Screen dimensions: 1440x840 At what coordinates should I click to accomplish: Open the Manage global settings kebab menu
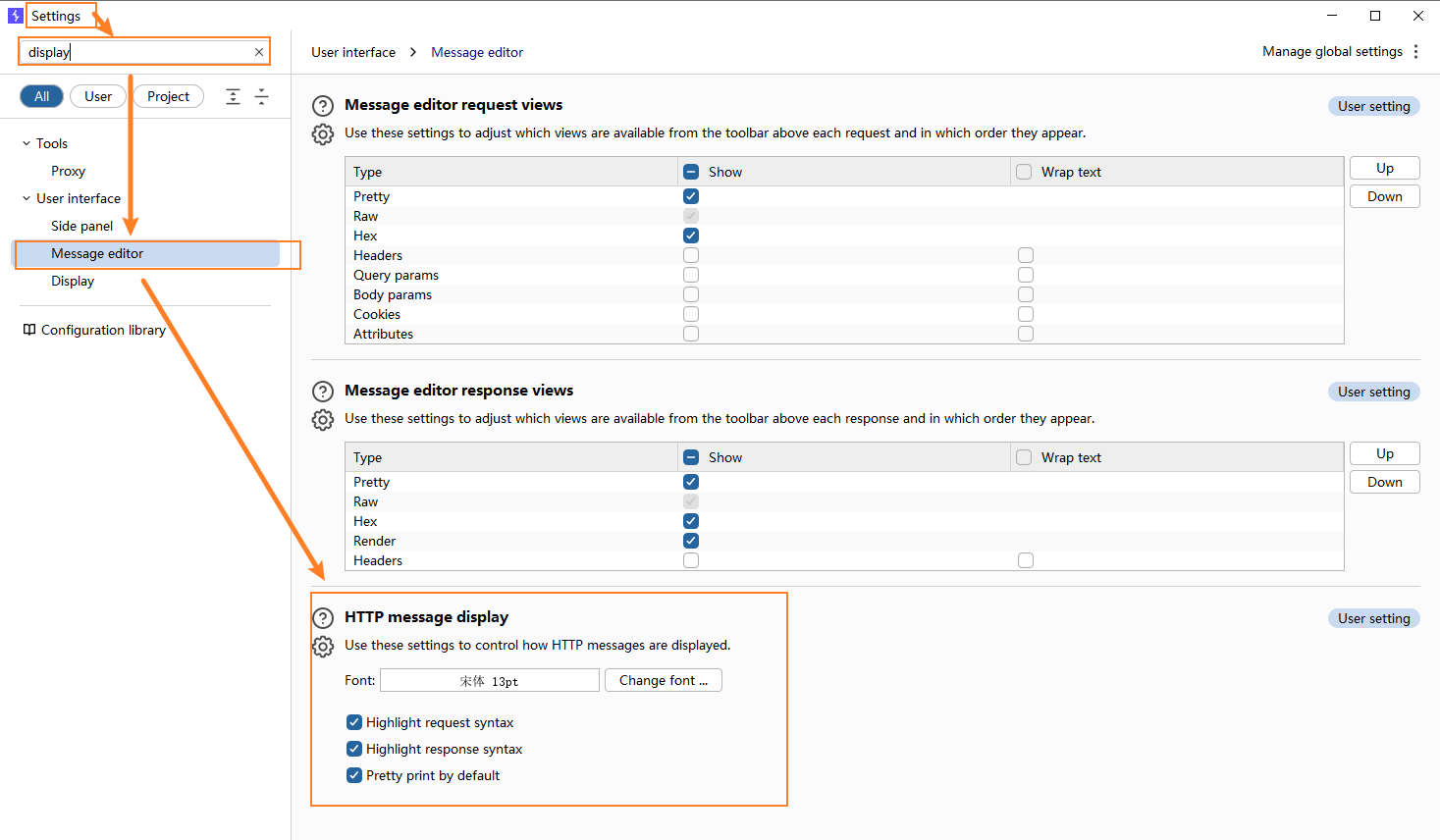(x=1415, y=52)
